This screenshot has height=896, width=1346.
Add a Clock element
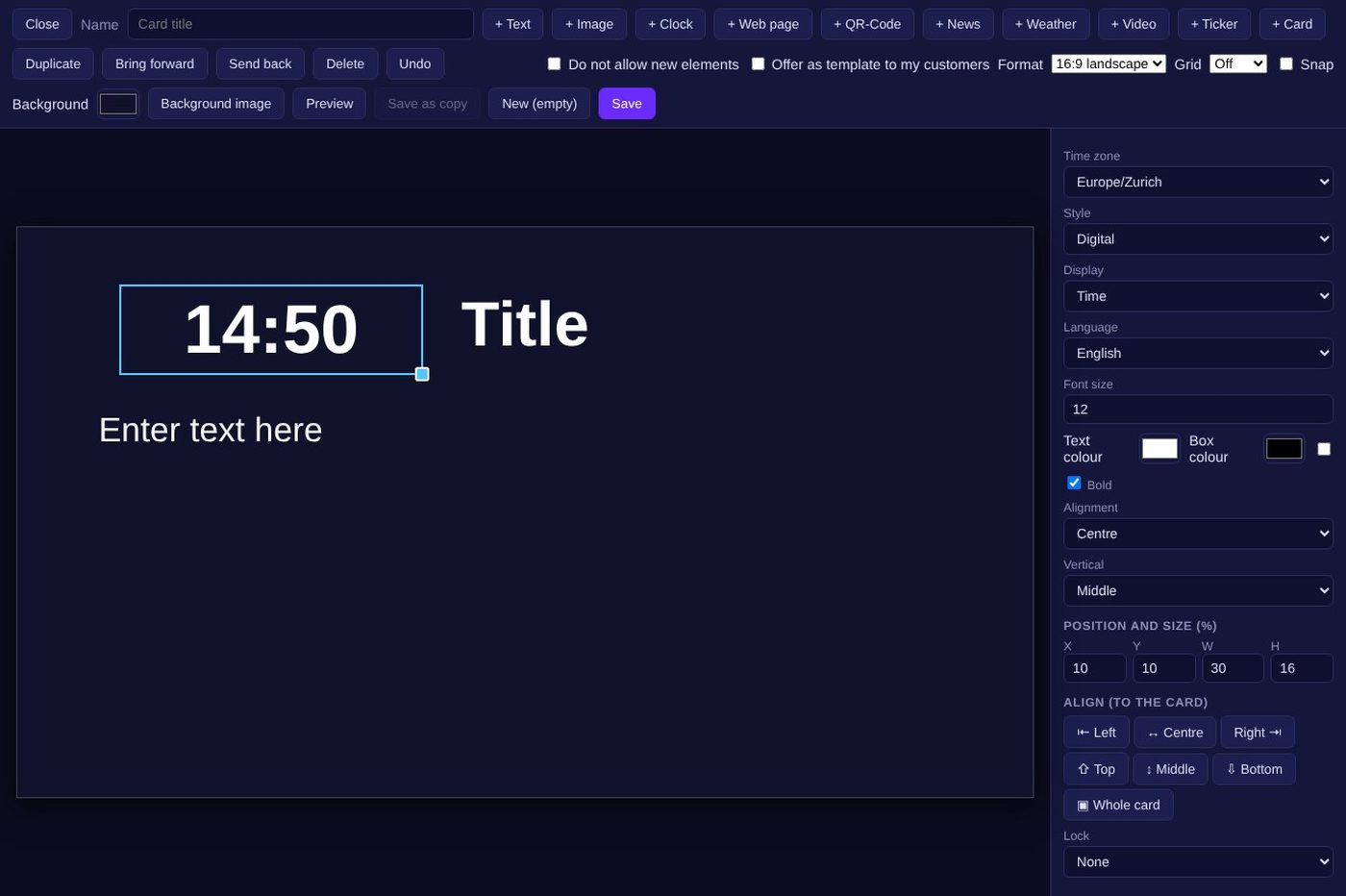pos(670,24)
